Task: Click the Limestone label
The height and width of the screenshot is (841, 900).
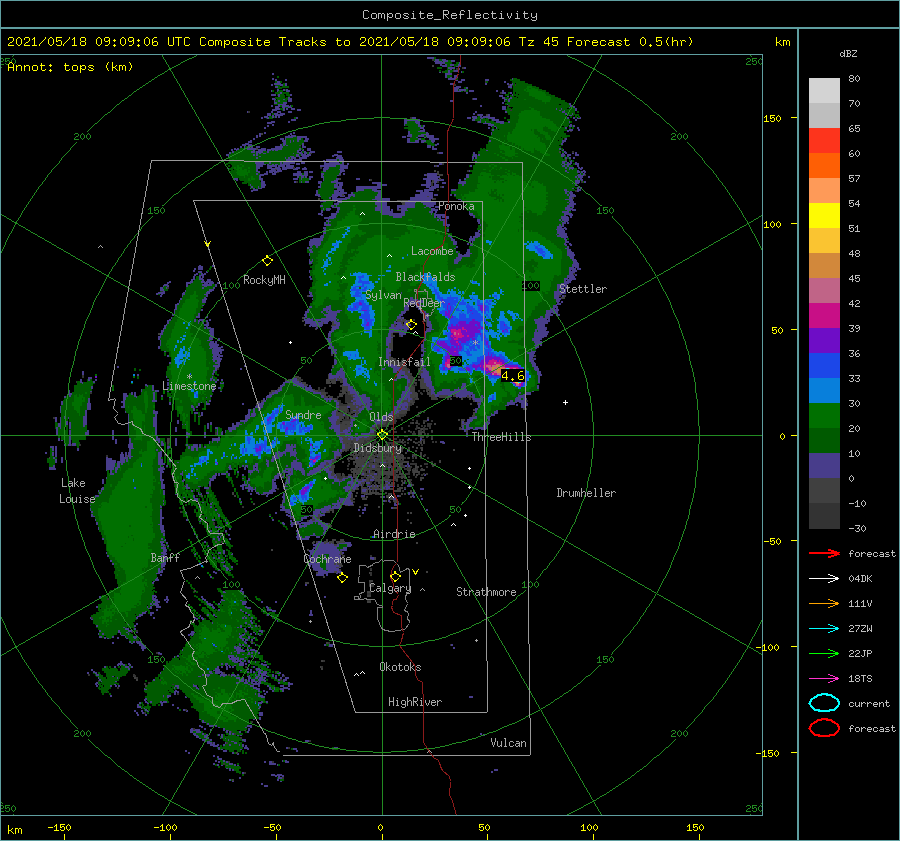Action: (x=189, y=386)
